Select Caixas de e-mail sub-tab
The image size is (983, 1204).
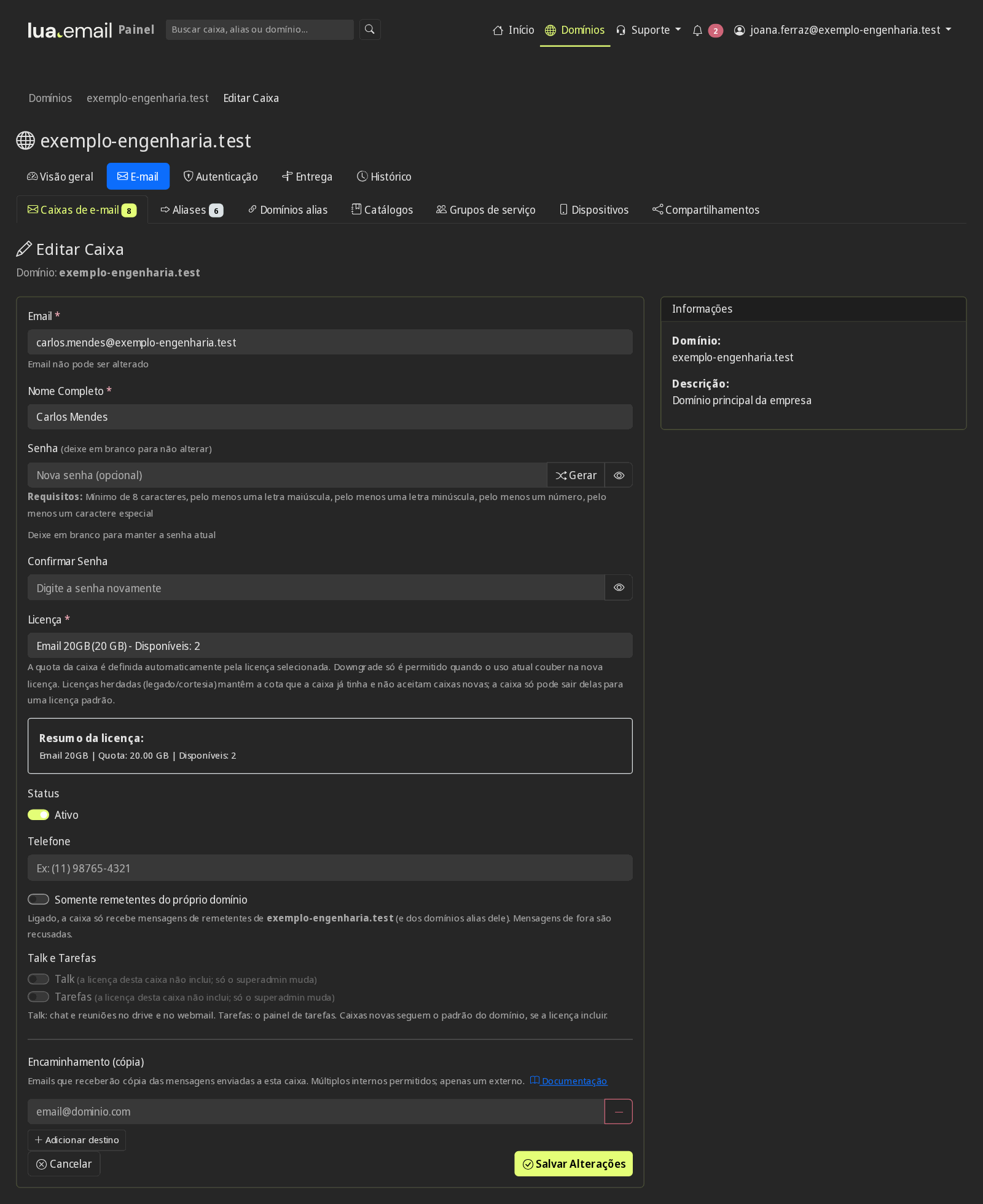coord(82,210)
